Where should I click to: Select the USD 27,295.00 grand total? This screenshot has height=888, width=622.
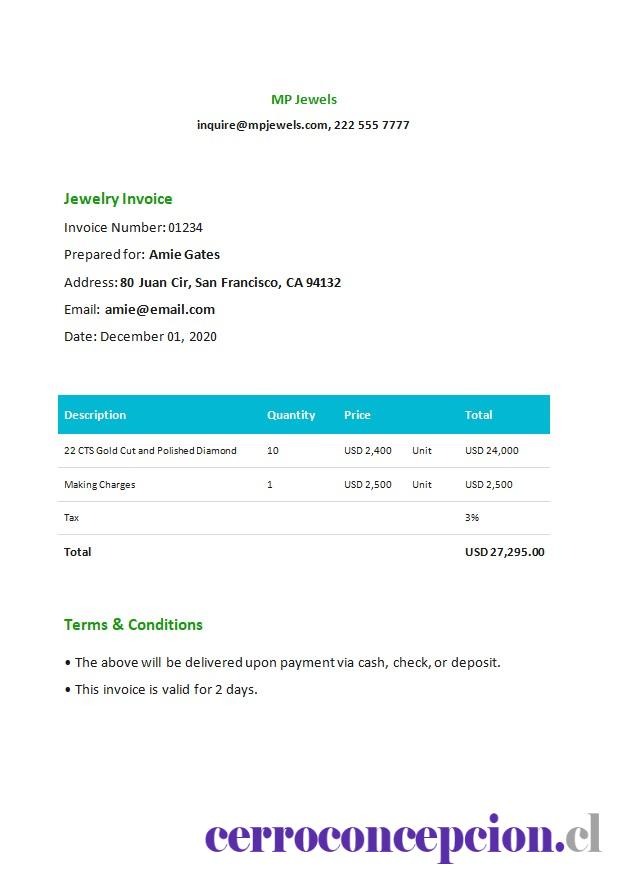(x=505, y=552)
